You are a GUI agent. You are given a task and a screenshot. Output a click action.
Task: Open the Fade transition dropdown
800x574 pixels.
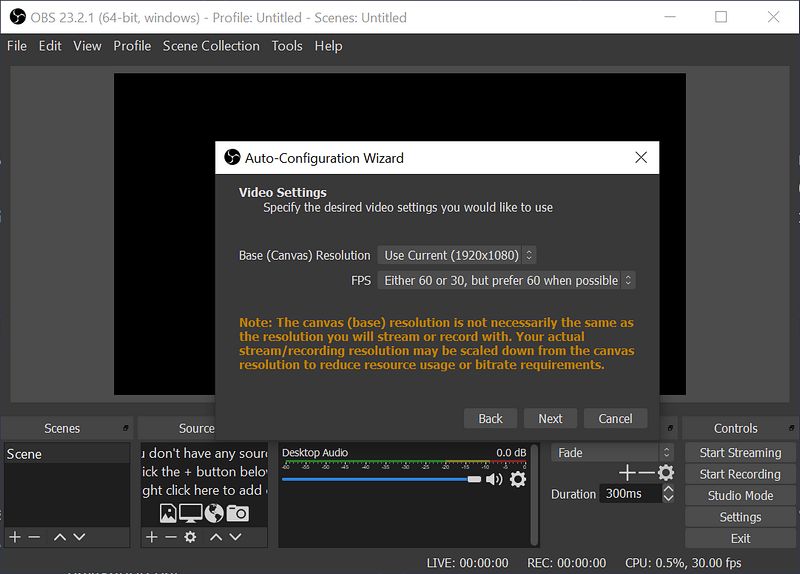612,453
